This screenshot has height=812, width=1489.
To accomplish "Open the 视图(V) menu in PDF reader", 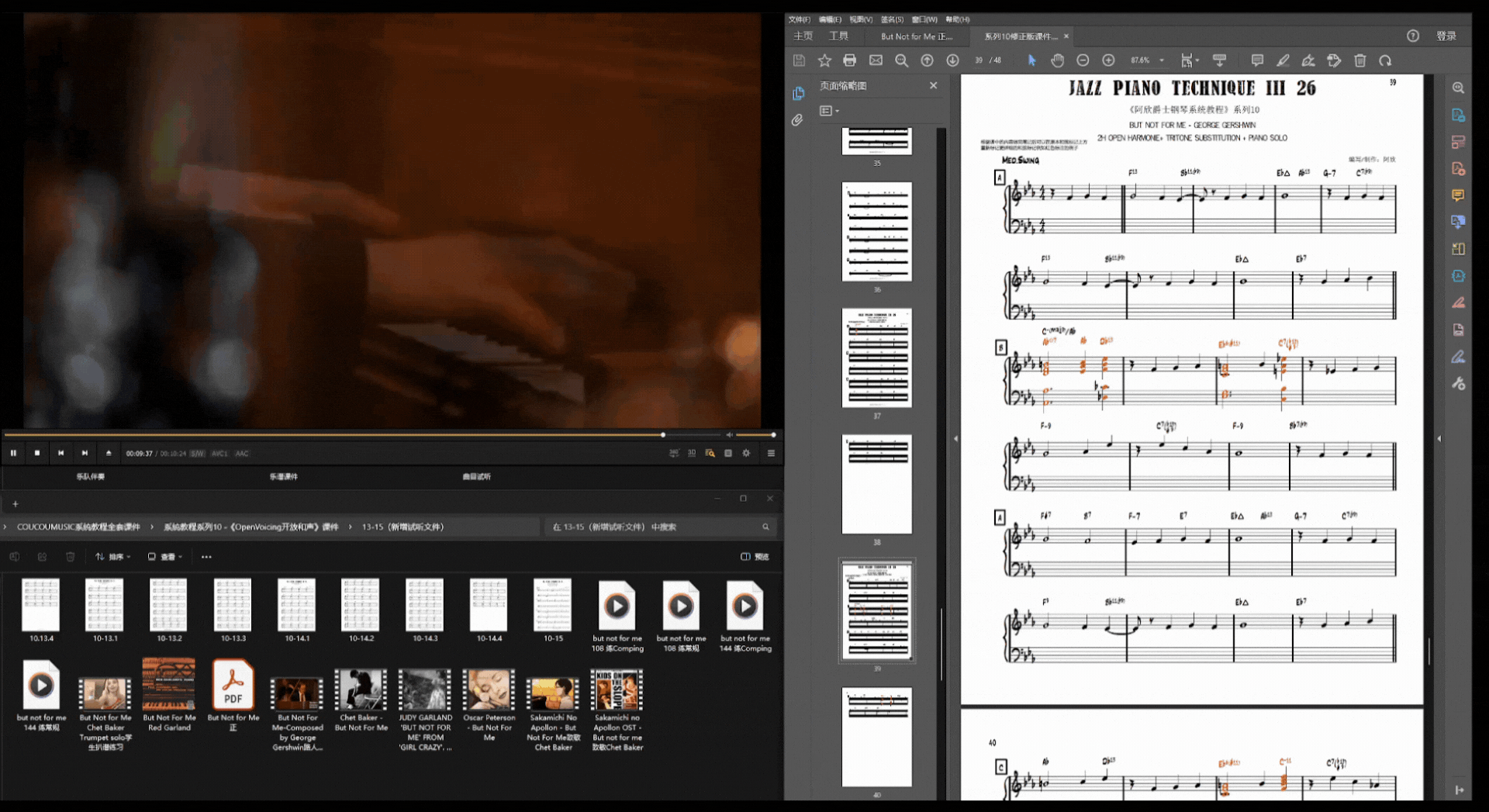I will click(x=861, y=19).
